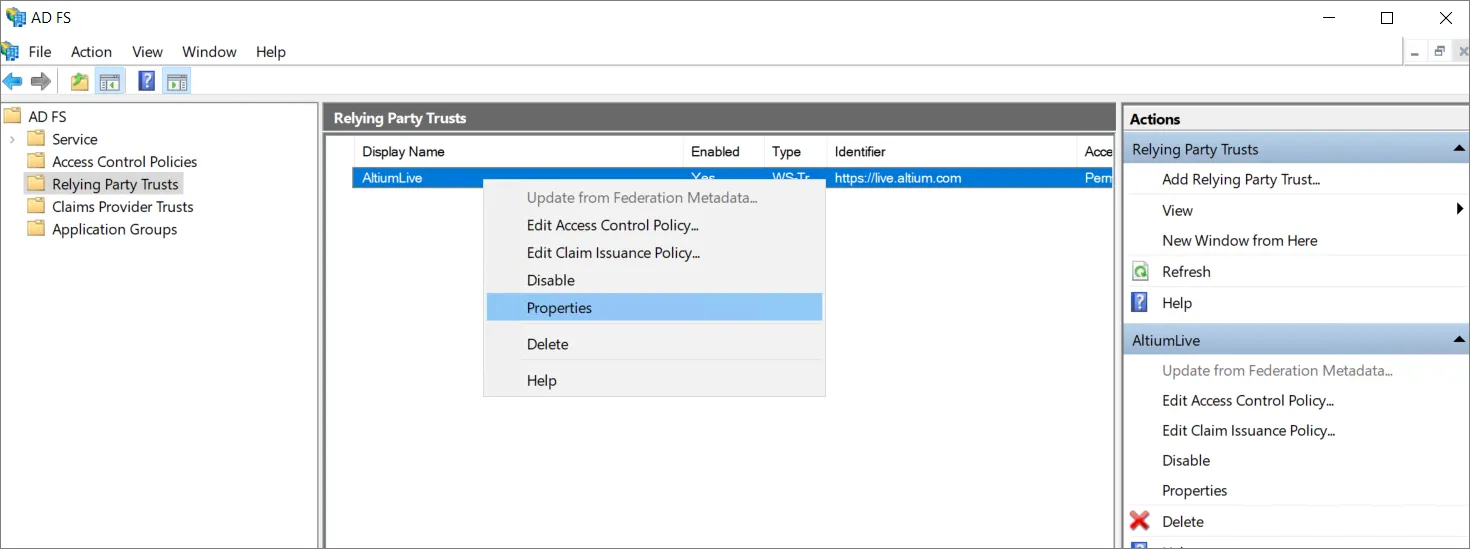Select Application Groups tree item

coord(114,229)
